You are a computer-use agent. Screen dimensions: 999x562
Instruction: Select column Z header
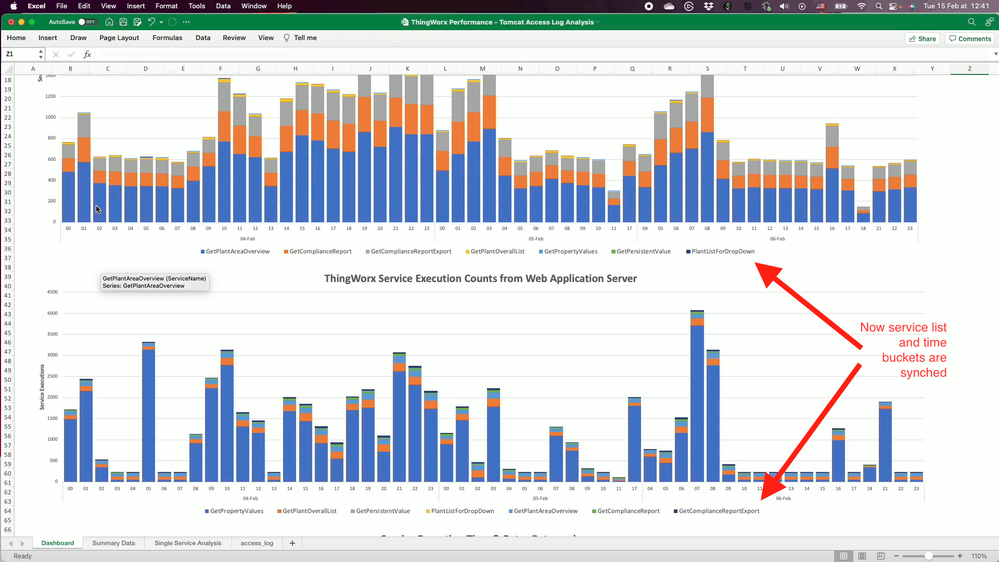tap(970, 69)
